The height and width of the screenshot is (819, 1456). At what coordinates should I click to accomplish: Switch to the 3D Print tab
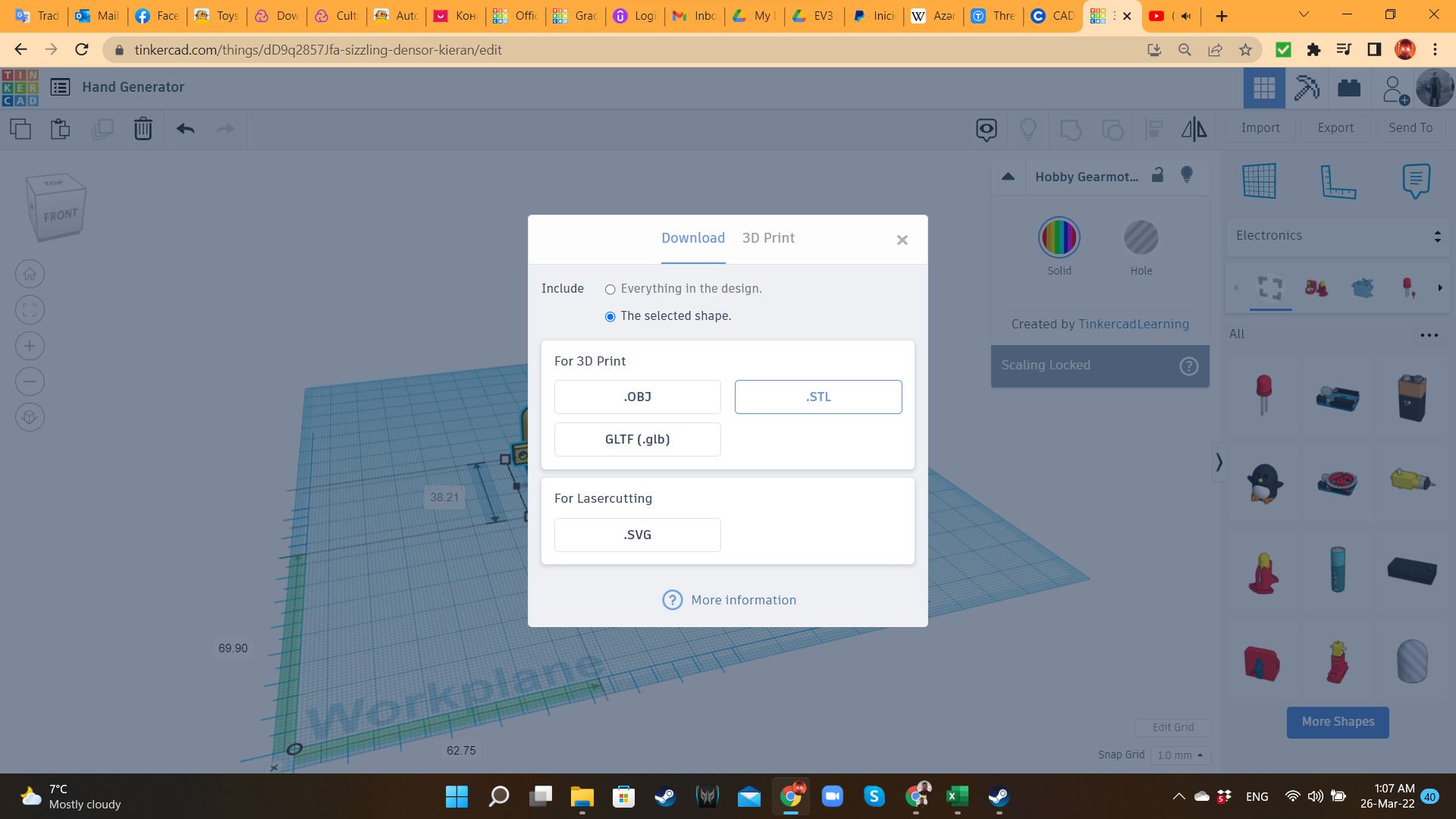(x=768, y=238)
